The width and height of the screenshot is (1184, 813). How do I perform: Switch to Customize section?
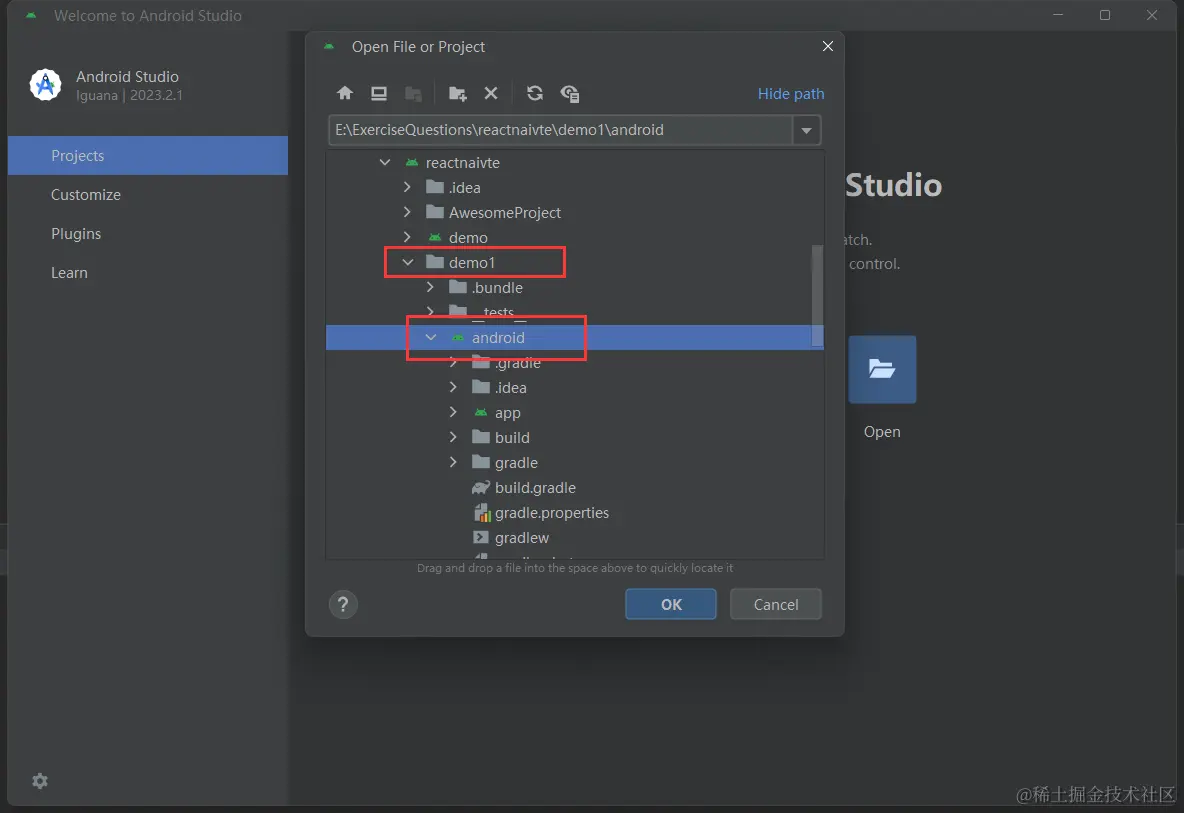148,195
